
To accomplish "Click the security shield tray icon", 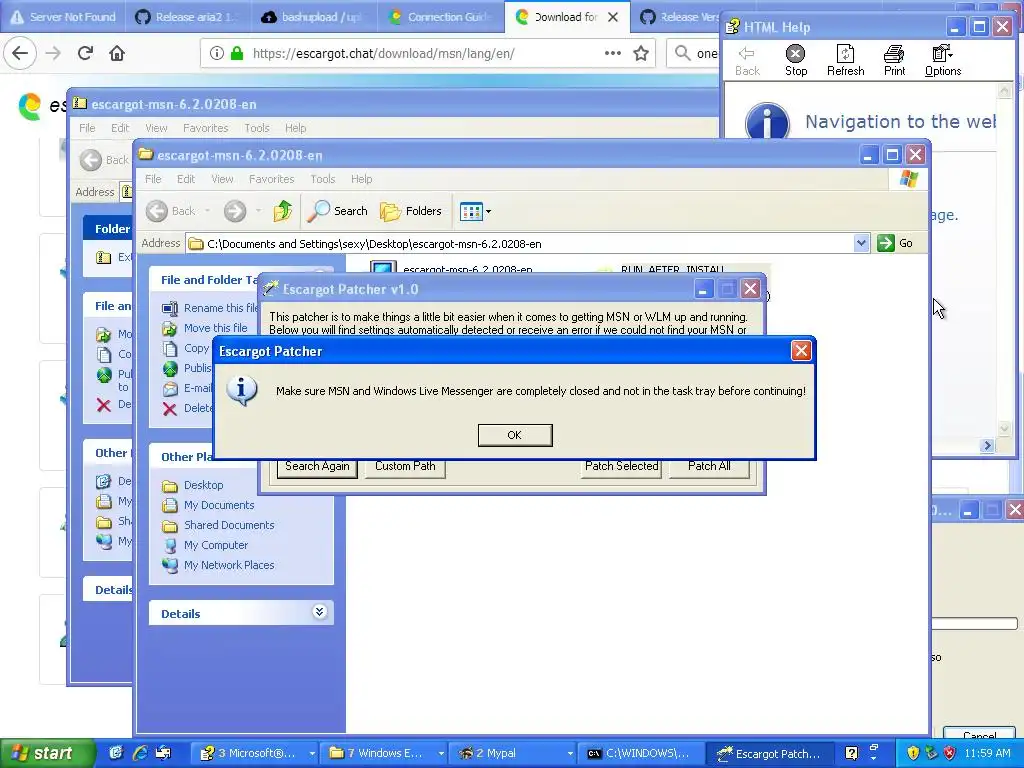I will (913, 753).
